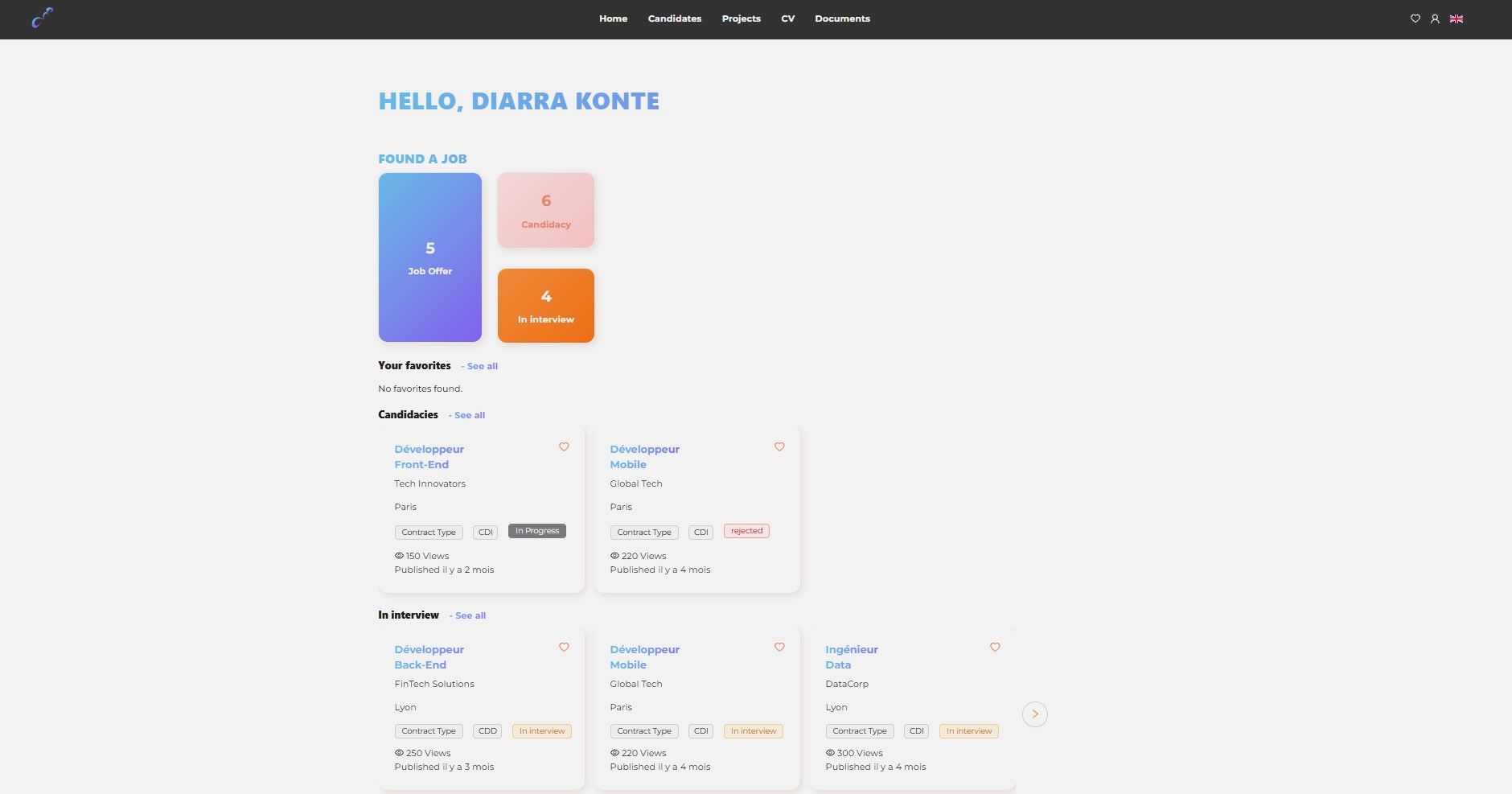Toggle heart on Développeur Mobile interview card
Image resolution: width=1512 pixels, height=794 pixels.
[779, 648]
